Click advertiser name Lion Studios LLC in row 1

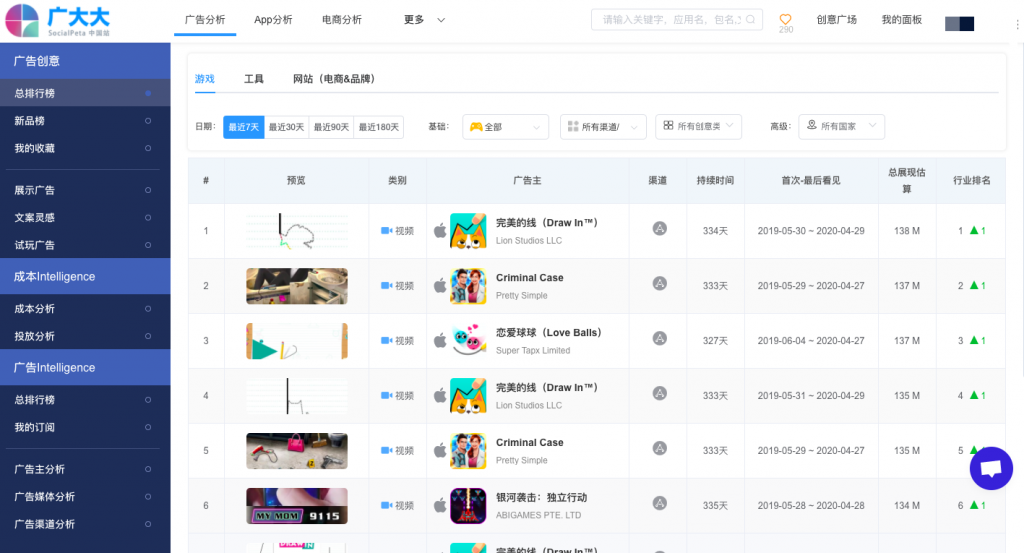(528, 240)
